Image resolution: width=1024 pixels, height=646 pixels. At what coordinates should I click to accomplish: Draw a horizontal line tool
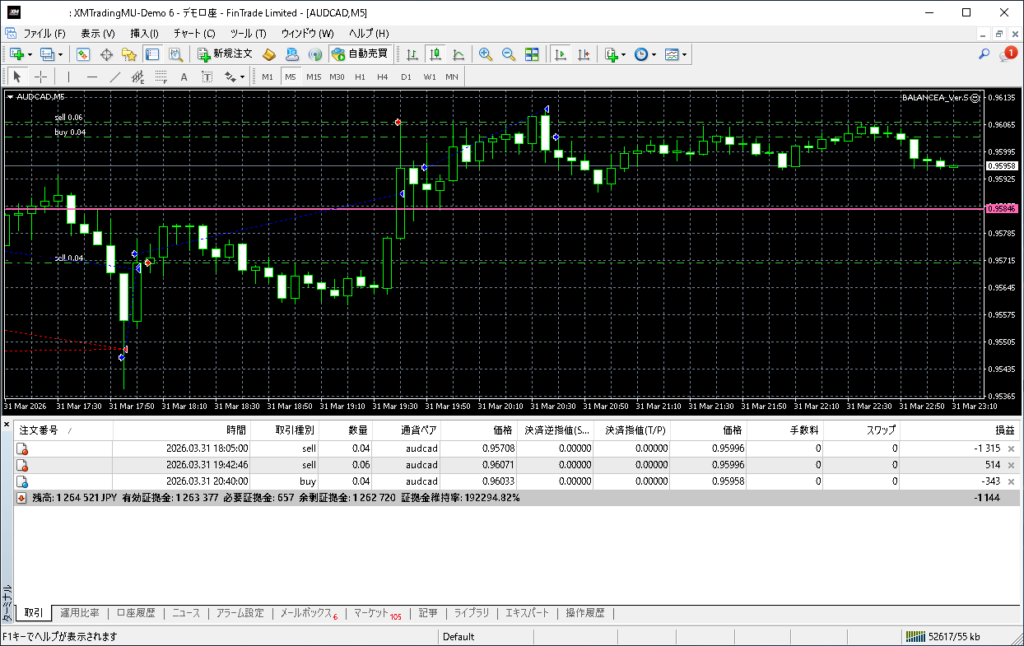92,77
